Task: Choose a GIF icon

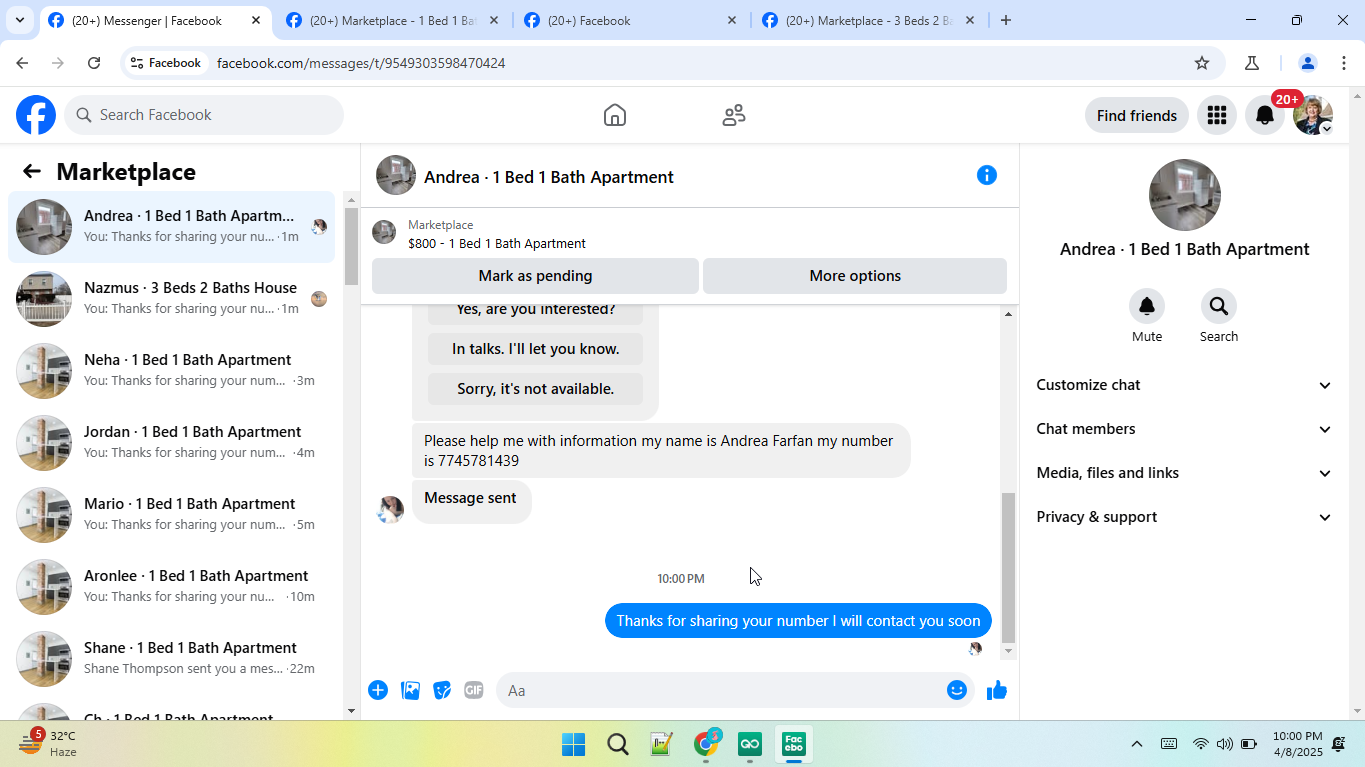Action: (x=474, y=690)
